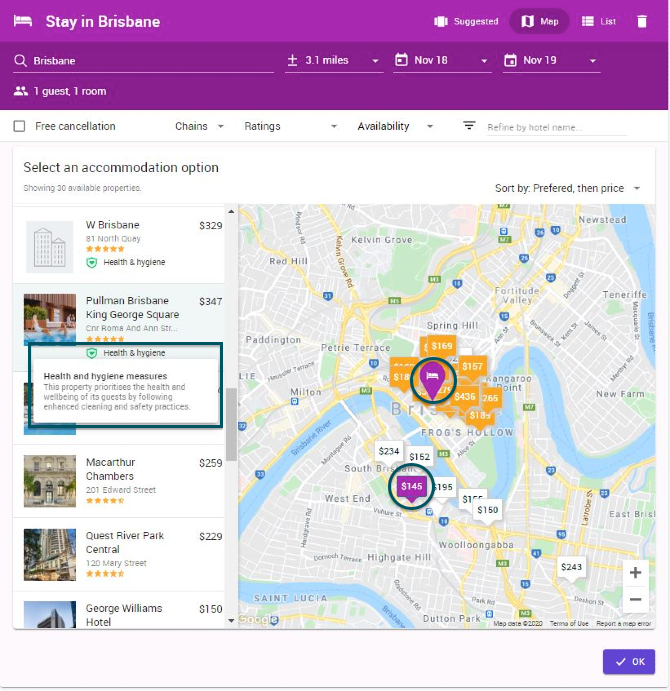Click the hotel list scrollbar thumb
Viewport: 670px width, 691px height.
pos(231,424)
